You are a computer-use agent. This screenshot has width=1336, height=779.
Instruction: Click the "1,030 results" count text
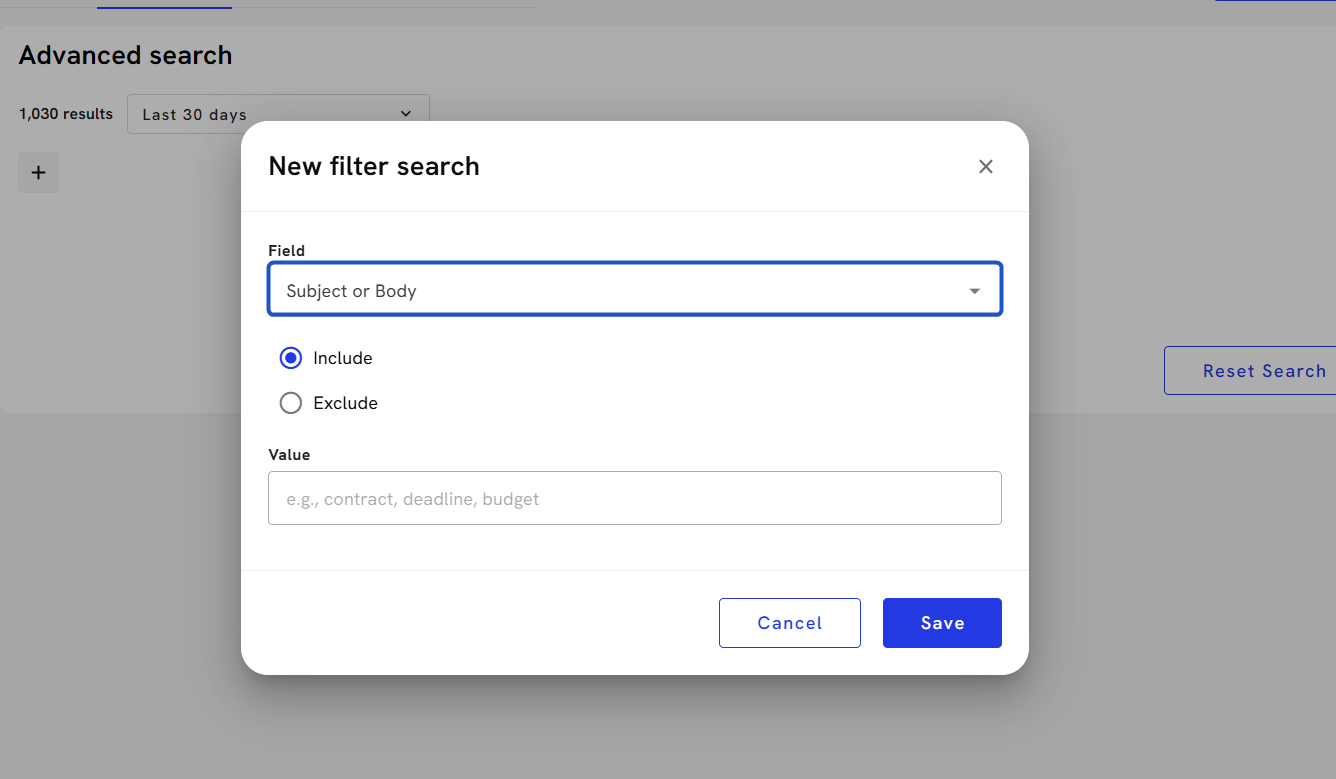[66, 114]
